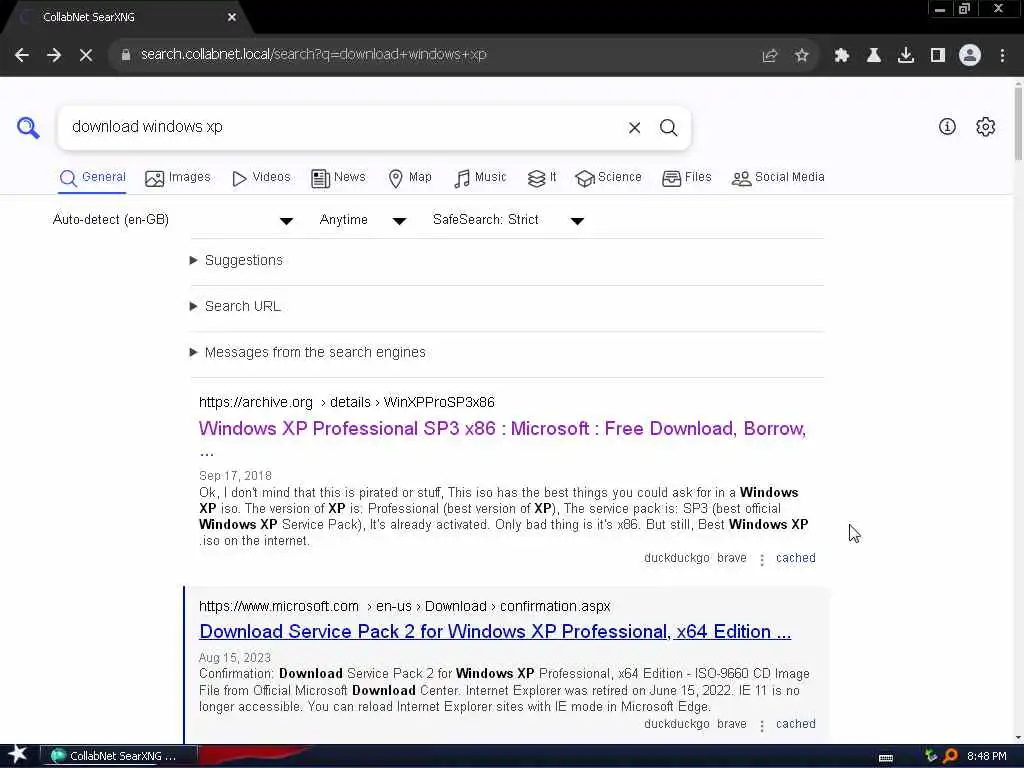Screen dimensions: 1024x768
Task: Click the taskbar clock 8:48 PM
Action: pos(987,756)
